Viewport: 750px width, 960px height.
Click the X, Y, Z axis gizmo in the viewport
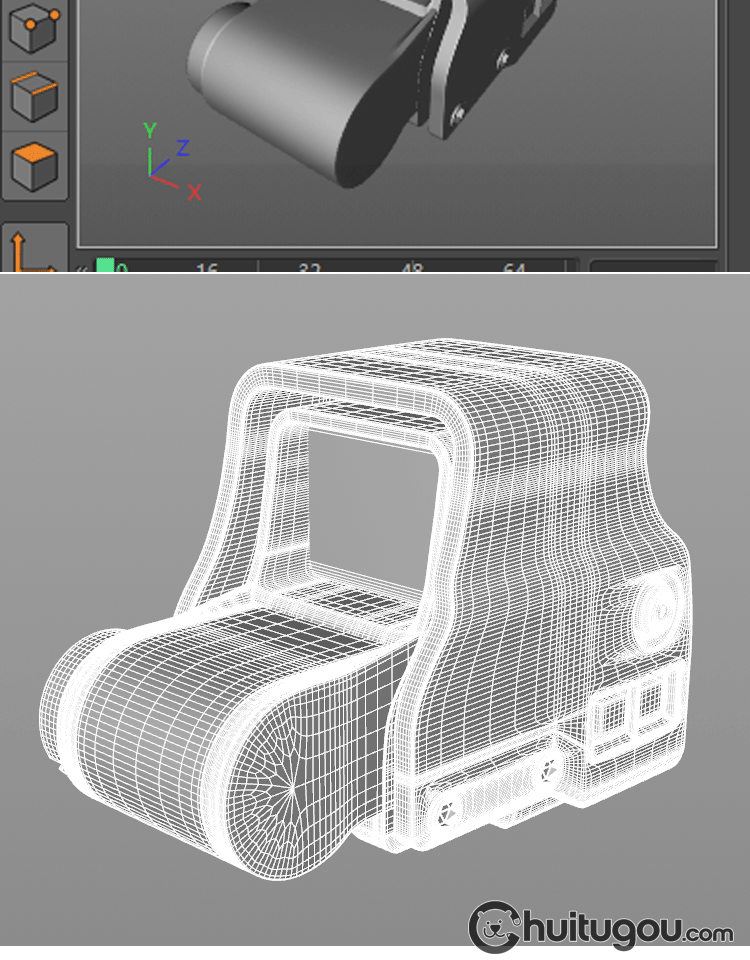(171, 161)
